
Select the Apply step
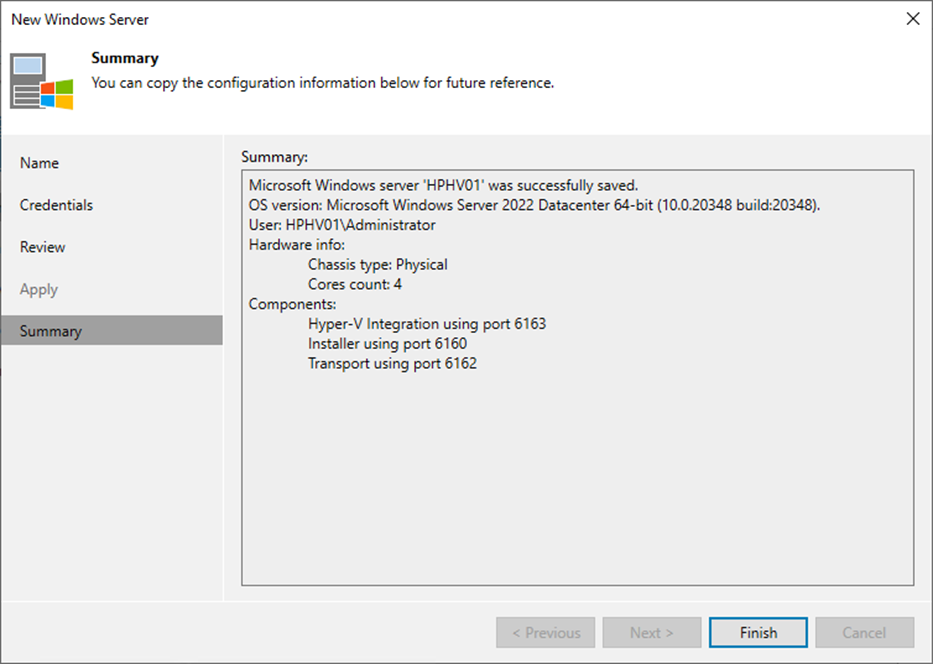pos(39,290)
